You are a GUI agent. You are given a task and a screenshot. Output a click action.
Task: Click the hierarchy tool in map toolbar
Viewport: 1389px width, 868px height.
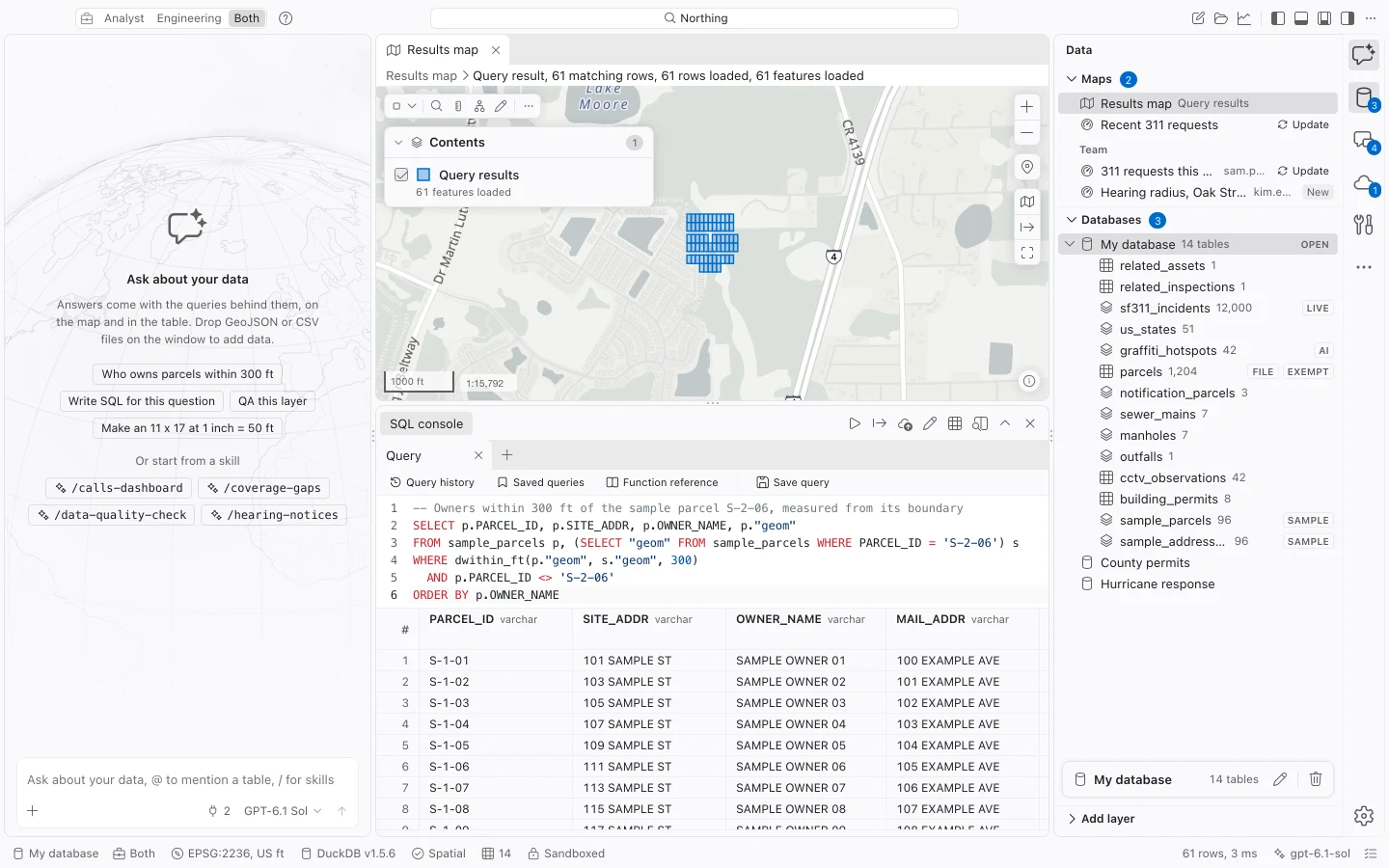pyautogui.click(x=479, y=106)
